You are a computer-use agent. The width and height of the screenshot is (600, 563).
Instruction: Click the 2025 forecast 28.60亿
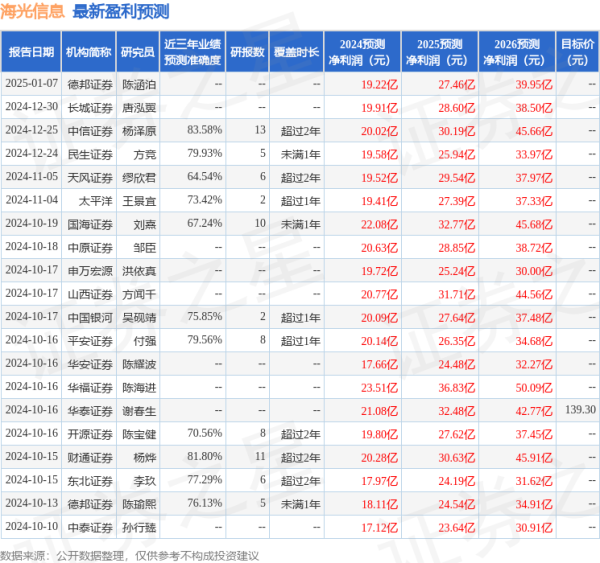pyautogui.click(x=457, y=108)
